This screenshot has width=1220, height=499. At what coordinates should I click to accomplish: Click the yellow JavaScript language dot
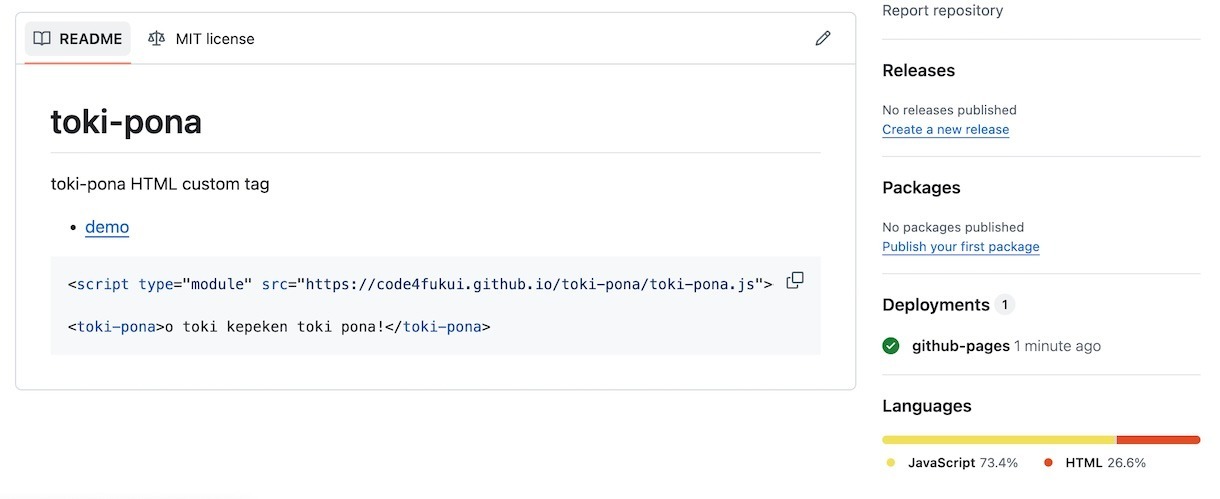[x=891, y=463]
